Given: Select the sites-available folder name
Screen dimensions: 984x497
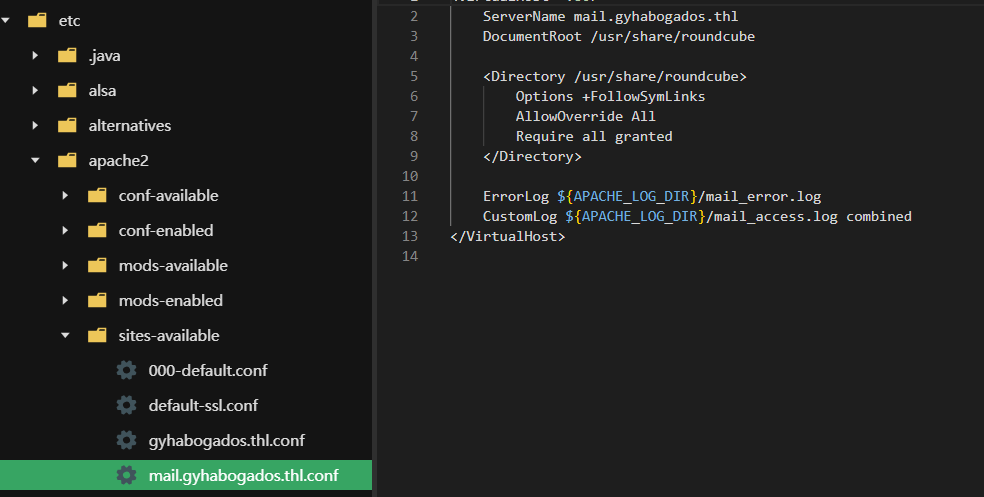Looking at the screenshot, I should (169, 336).
